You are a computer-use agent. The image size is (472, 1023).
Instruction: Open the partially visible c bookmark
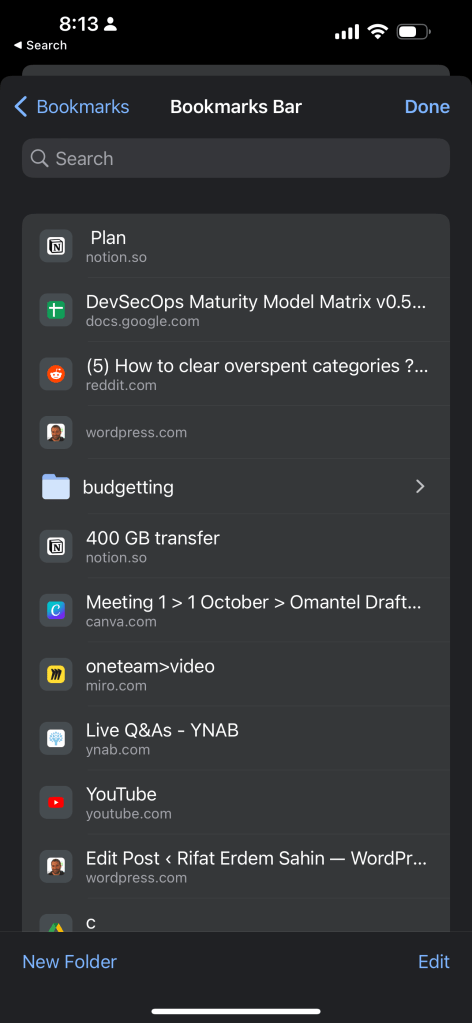pos(236,915)
